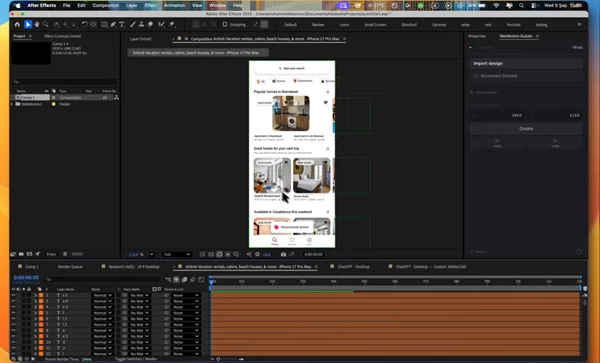Click the Import design button
Viewport: 600px width, 363px height.
point(526,63)
